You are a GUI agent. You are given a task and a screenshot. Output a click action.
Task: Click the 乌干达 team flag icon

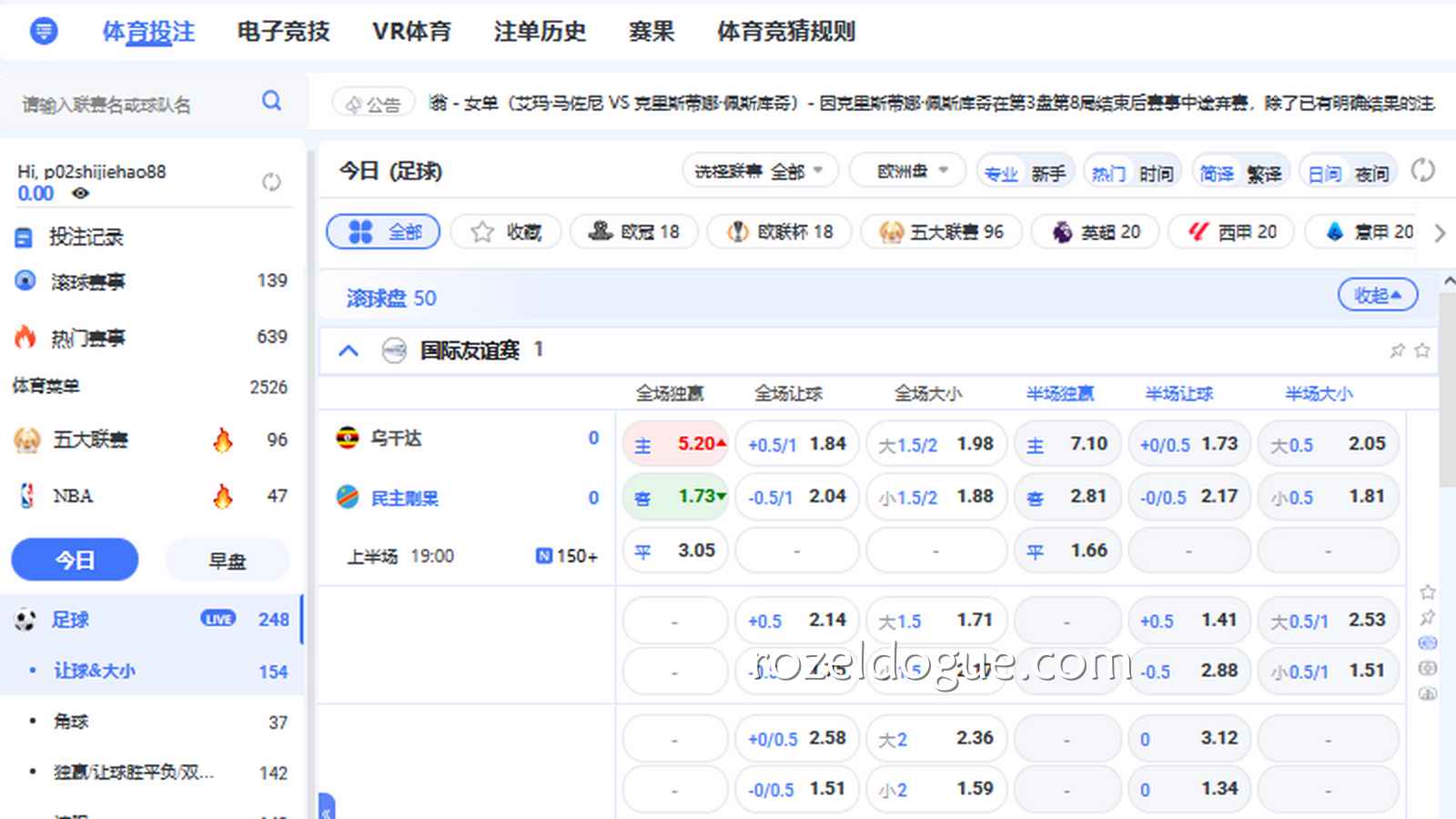pos(347,439)
